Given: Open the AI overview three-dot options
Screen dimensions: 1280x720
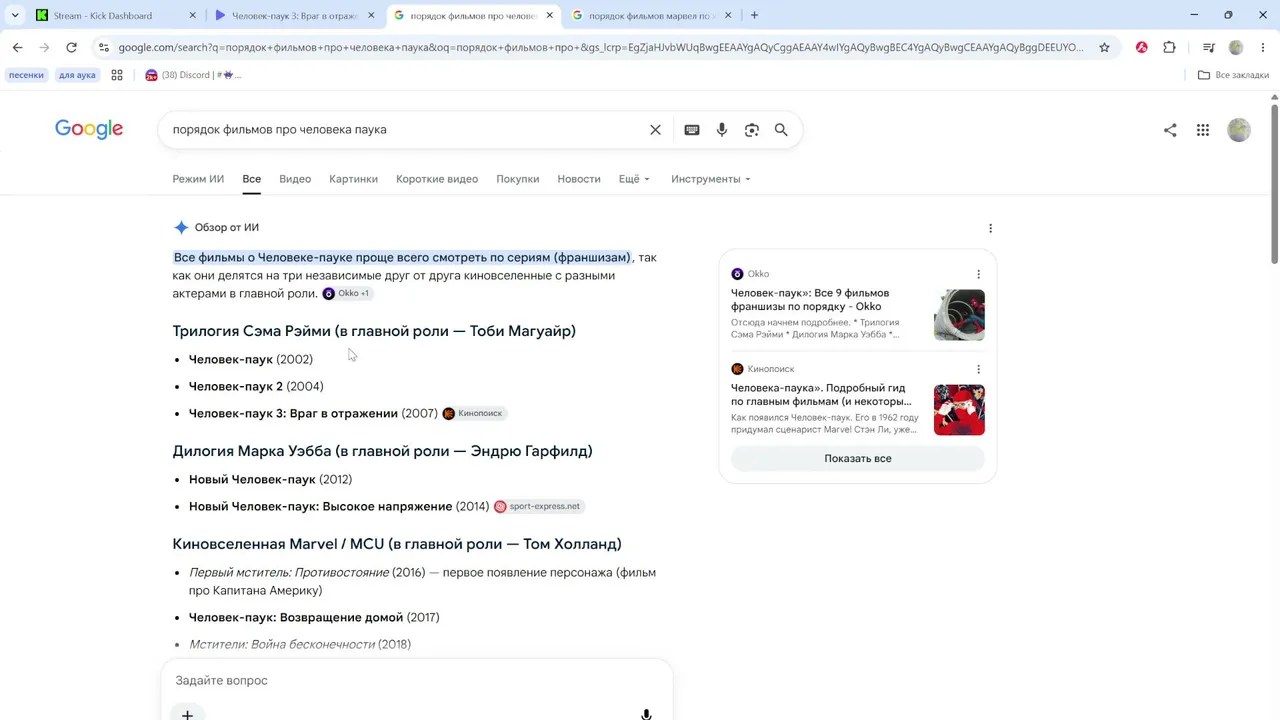Looking at the screenshot, I should point(990,228).
